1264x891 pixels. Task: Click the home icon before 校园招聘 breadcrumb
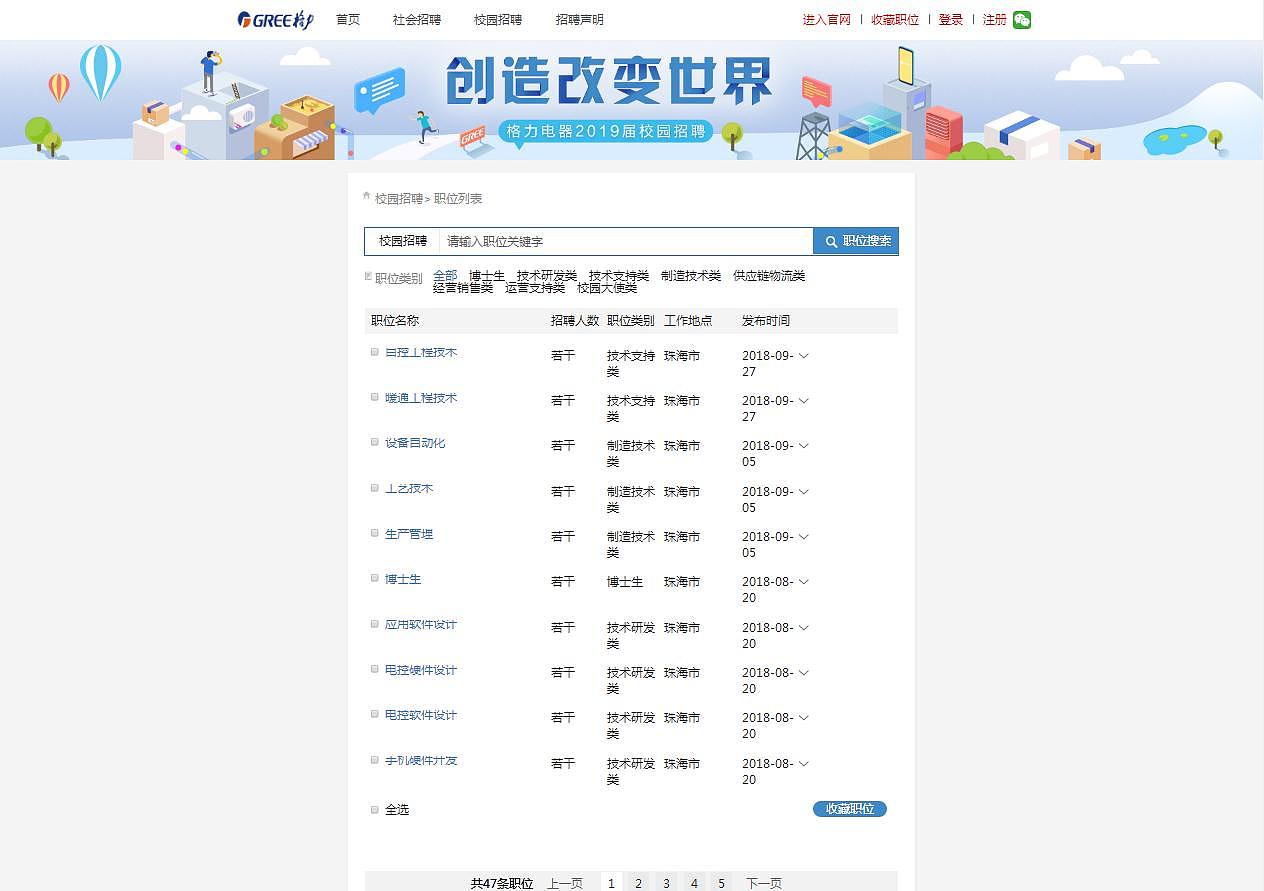pos(366,195)
